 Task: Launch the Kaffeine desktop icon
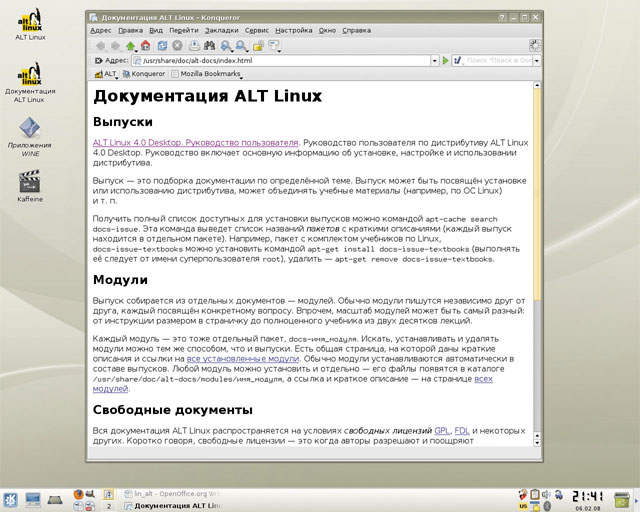tap(30, 186)
